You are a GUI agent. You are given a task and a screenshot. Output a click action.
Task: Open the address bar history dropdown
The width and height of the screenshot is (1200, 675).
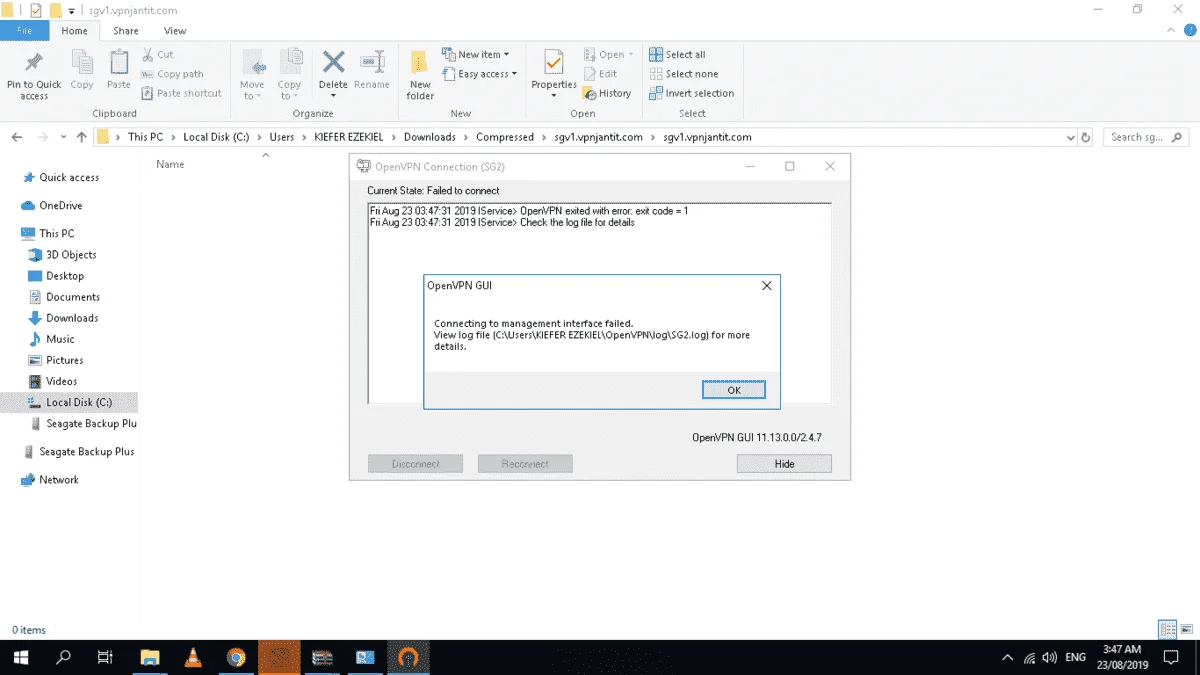[1069, 137]
